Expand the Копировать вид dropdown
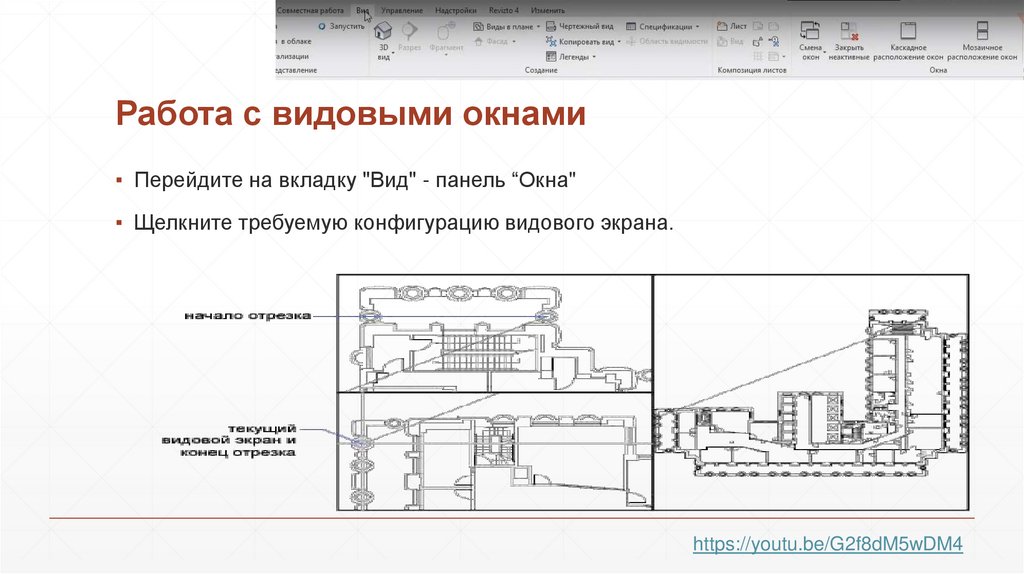1024x574 pixels. tap(619, 42)
